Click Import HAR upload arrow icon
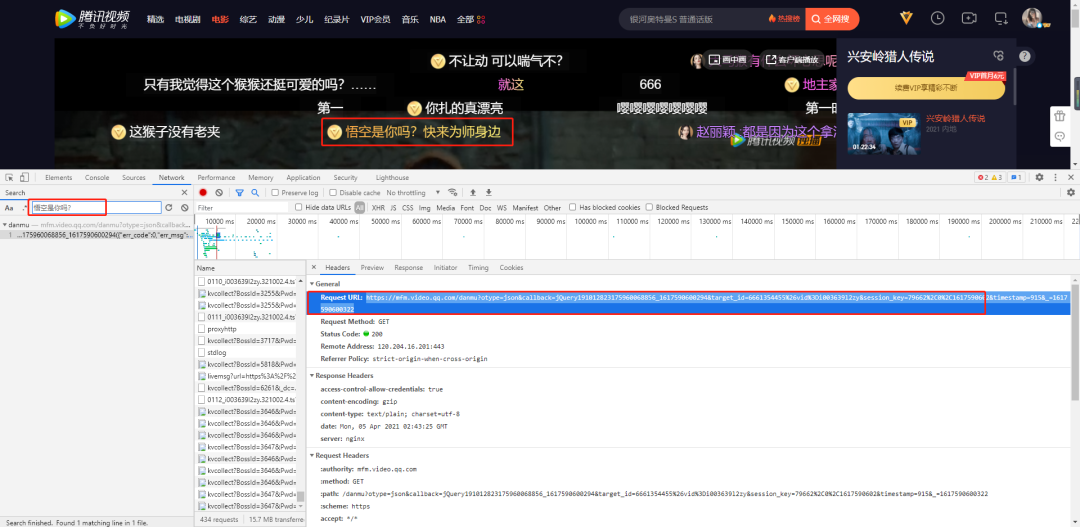1080x527 pixels. pyautogui.click(x=473, y=192)
